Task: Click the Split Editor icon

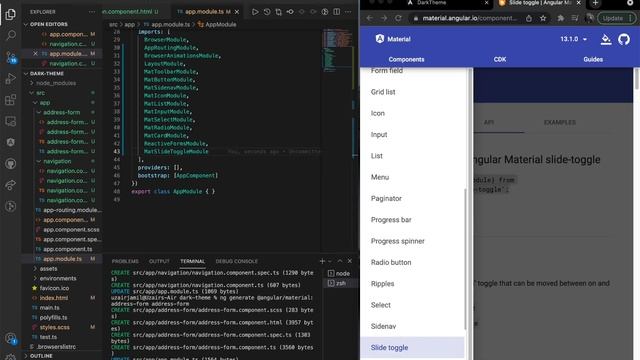Action: tap(336, 12)
